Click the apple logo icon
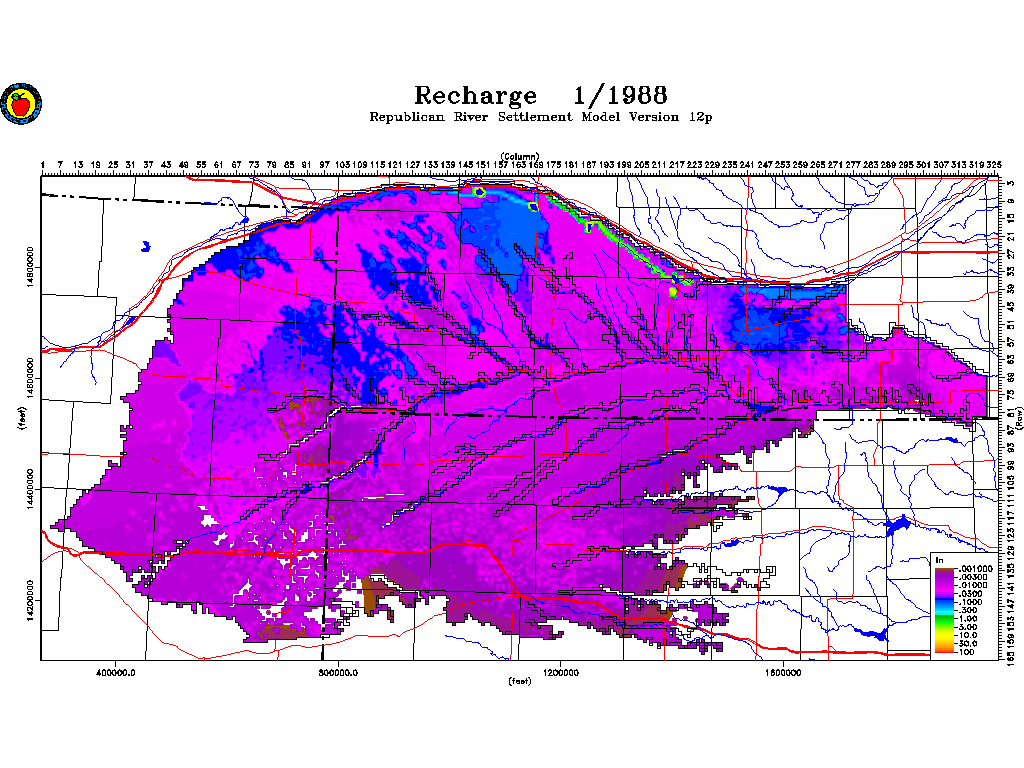This screenshot has height=768, width=1024. [x=21, y=104]
